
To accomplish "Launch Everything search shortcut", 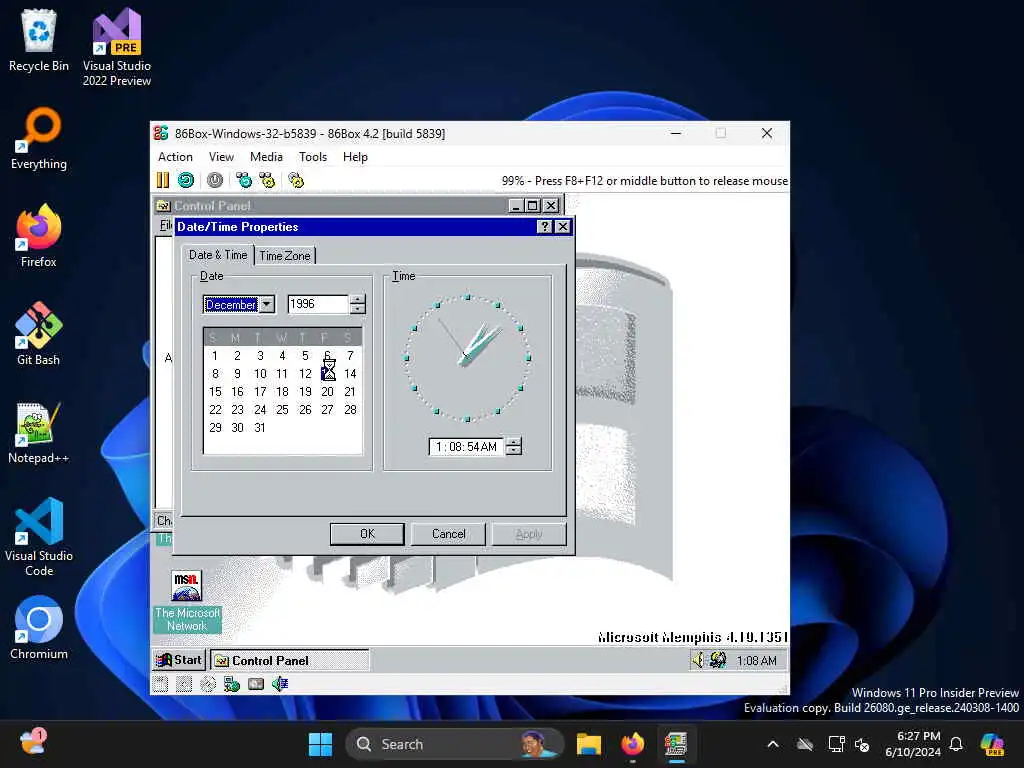I will click(x=39, y=138).
